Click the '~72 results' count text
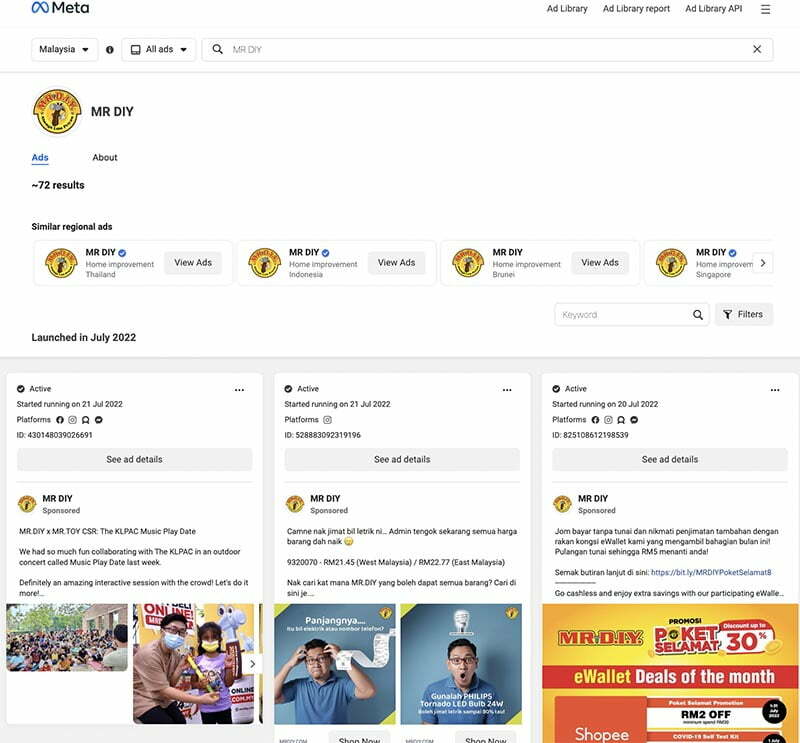 coord(58,185)
